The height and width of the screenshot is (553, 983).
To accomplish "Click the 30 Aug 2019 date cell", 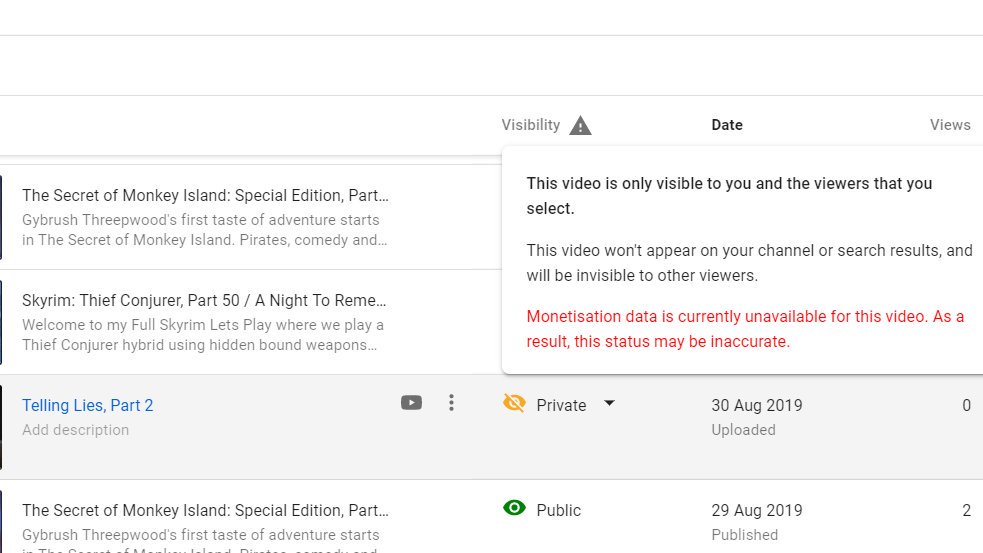I will [x=757, y=405].
